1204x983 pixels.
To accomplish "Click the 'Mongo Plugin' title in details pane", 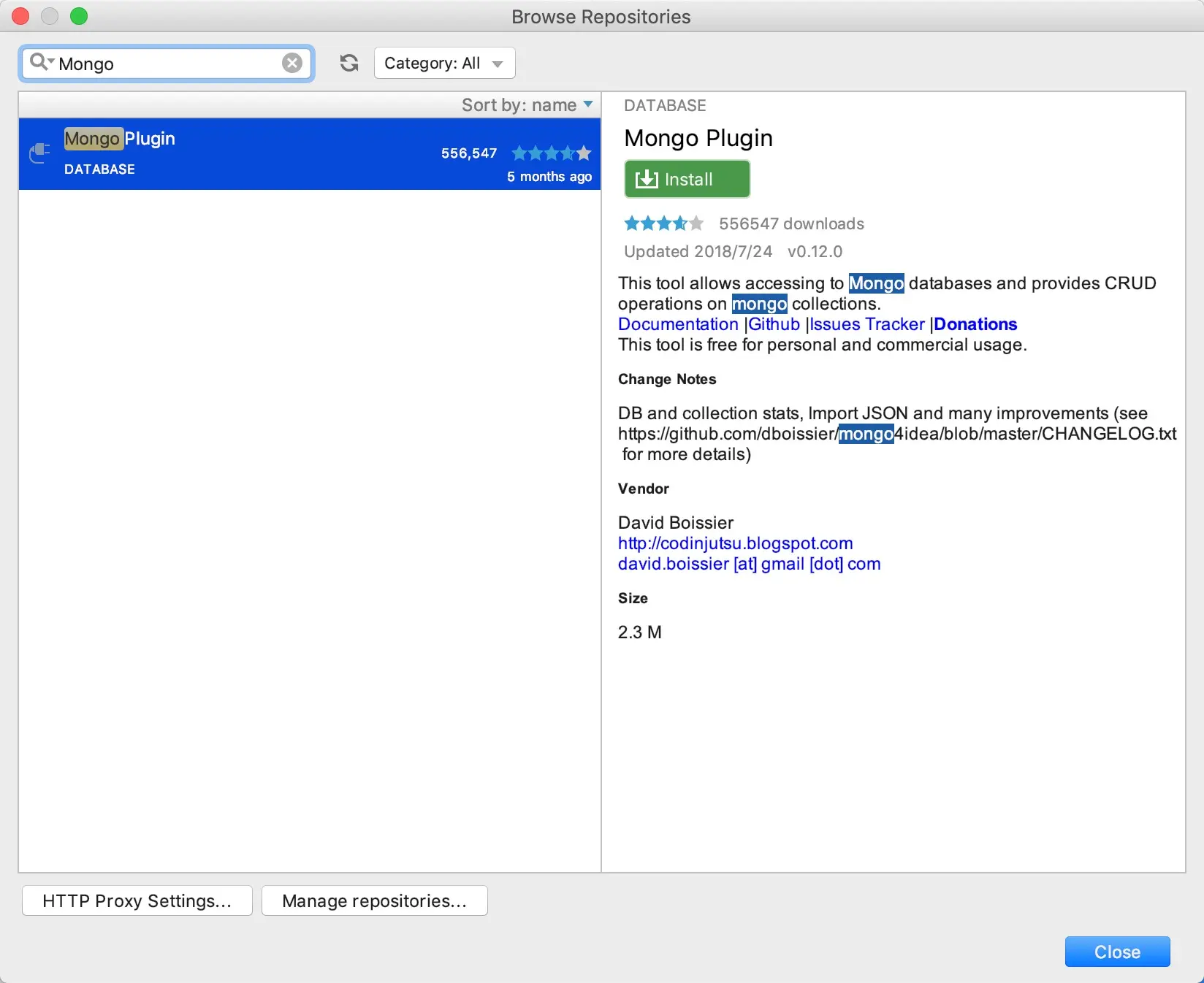I will tap(698, 138).
